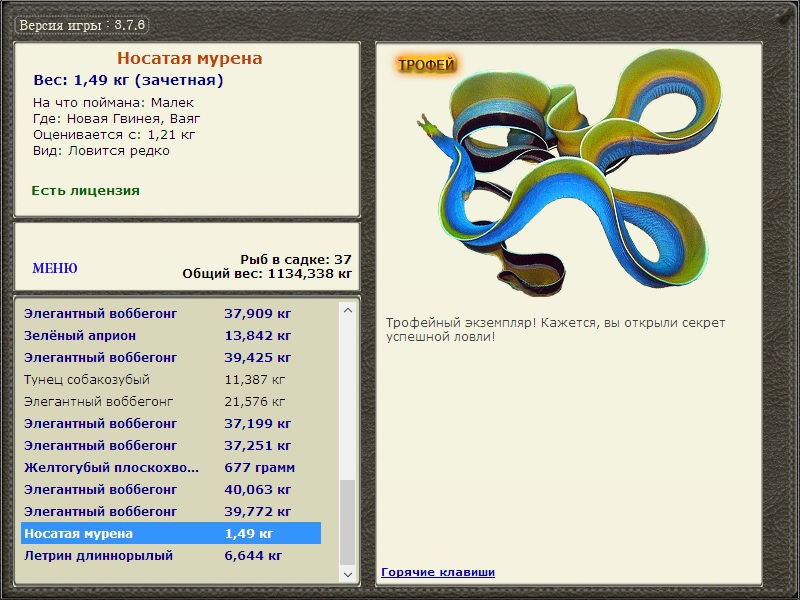This screenshot has height=600, width=800.
Task: Select Элегантный воббегонг 40,063 кг row
Action: click(x=171, y=489)
